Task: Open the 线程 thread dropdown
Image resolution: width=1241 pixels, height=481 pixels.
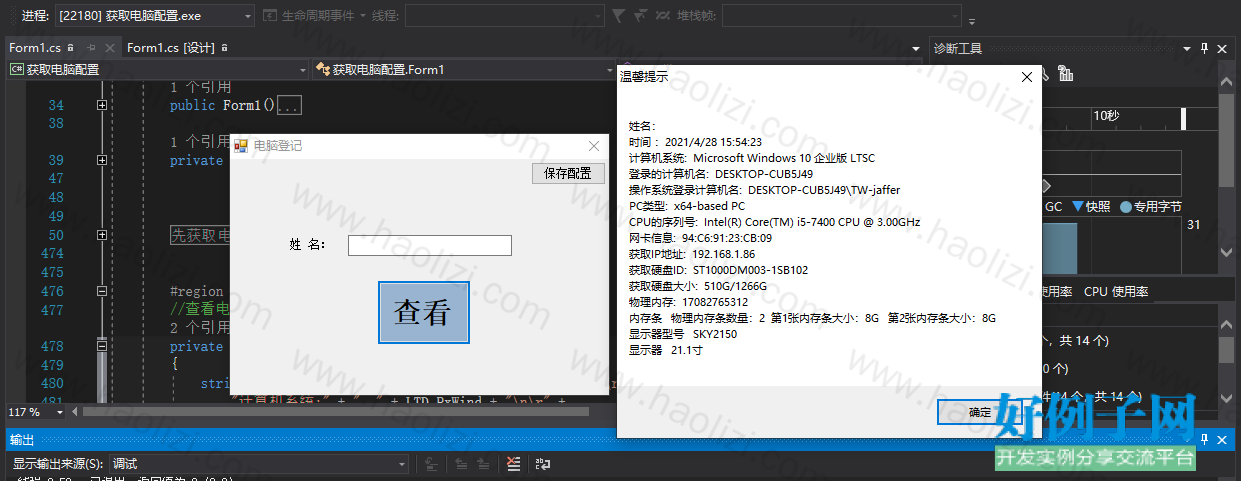Action: 504,15
